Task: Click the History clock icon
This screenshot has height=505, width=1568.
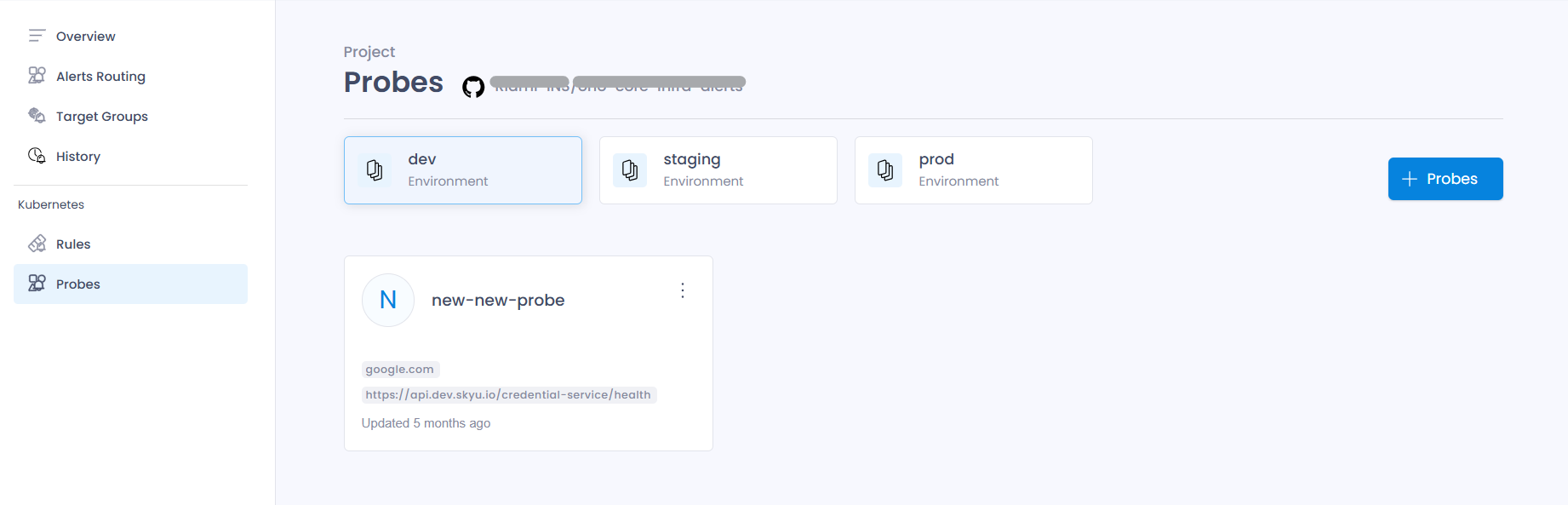Action: coord(37,156)
